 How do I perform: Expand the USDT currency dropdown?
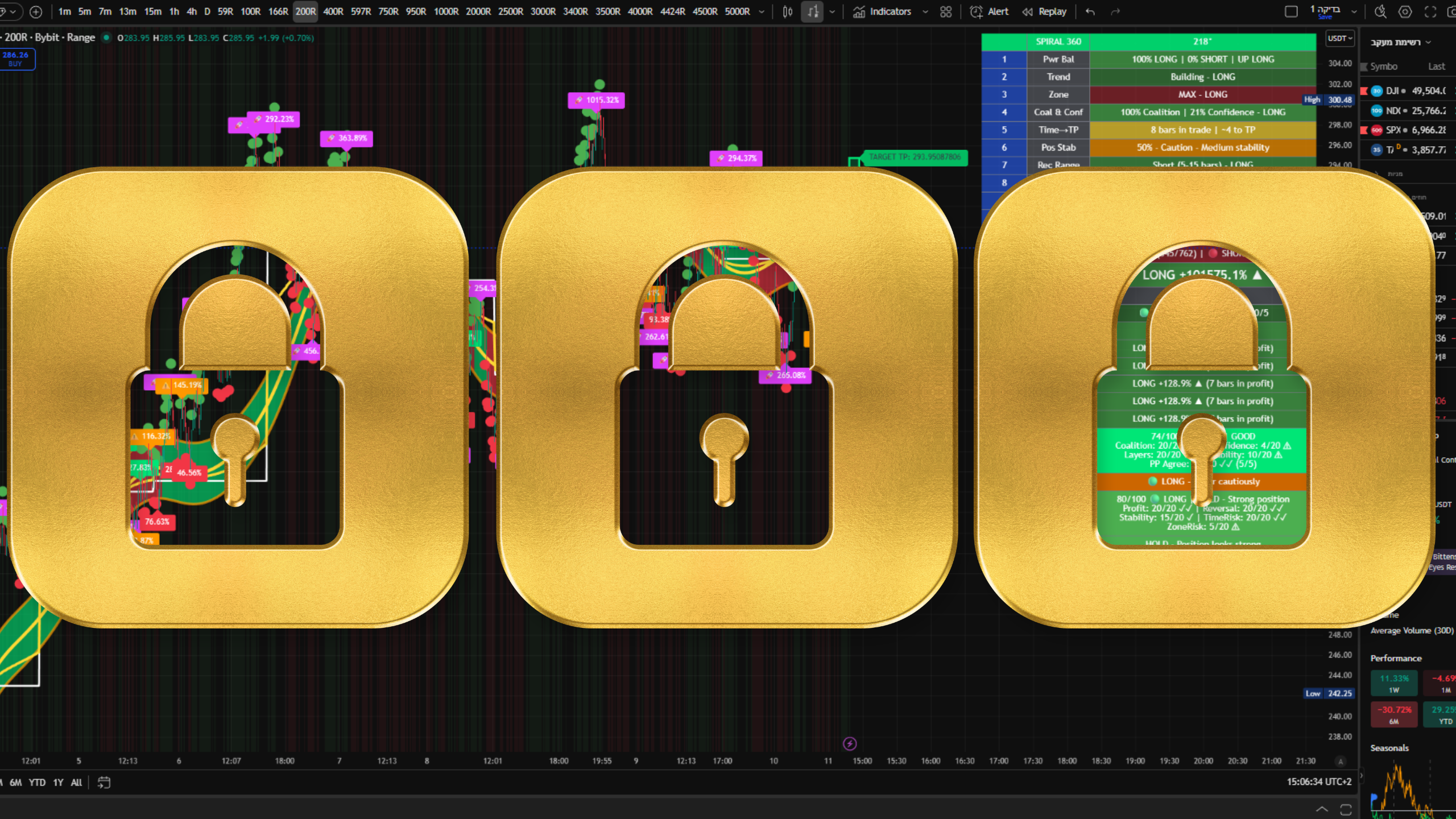1339,38
